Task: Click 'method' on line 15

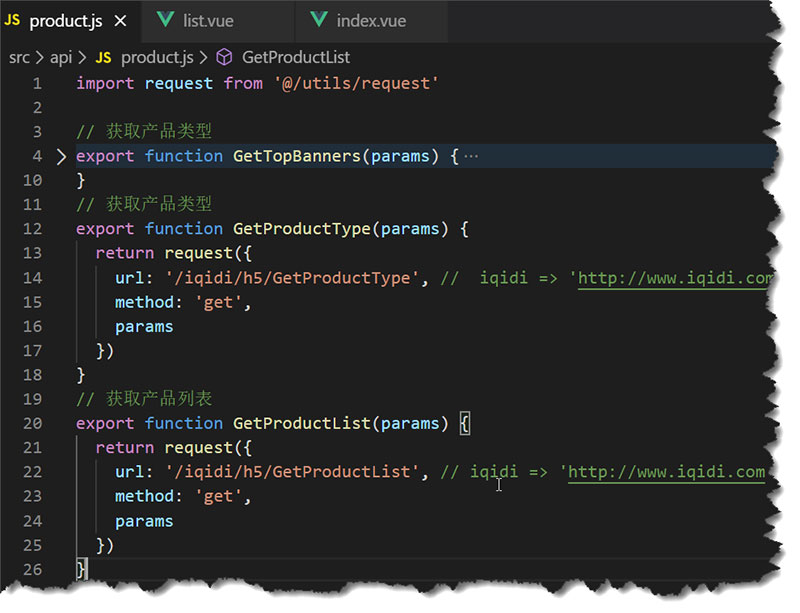Action: coord(144,303)
